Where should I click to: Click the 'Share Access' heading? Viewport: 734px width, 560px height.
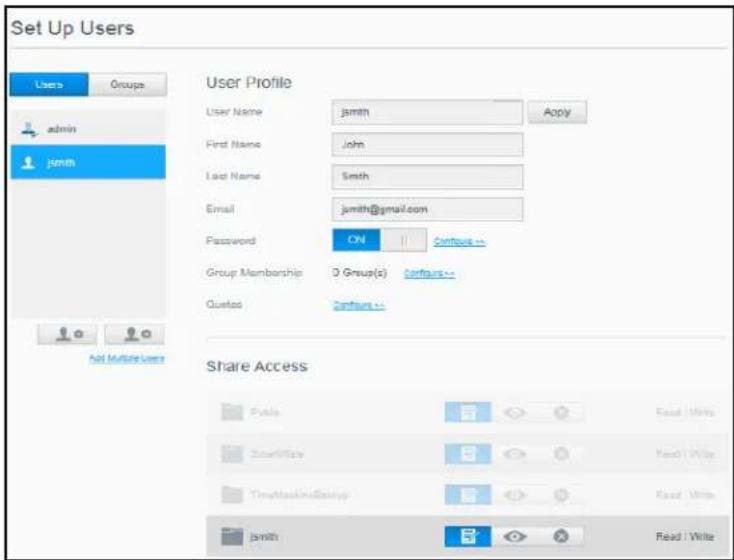click(257, 366)
